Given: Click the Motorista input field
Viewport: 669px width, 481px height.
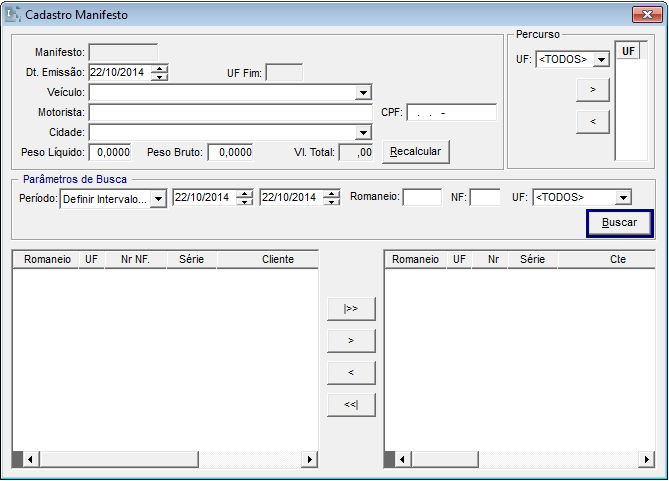Looking at the screenshot, I should click(230, 112).
